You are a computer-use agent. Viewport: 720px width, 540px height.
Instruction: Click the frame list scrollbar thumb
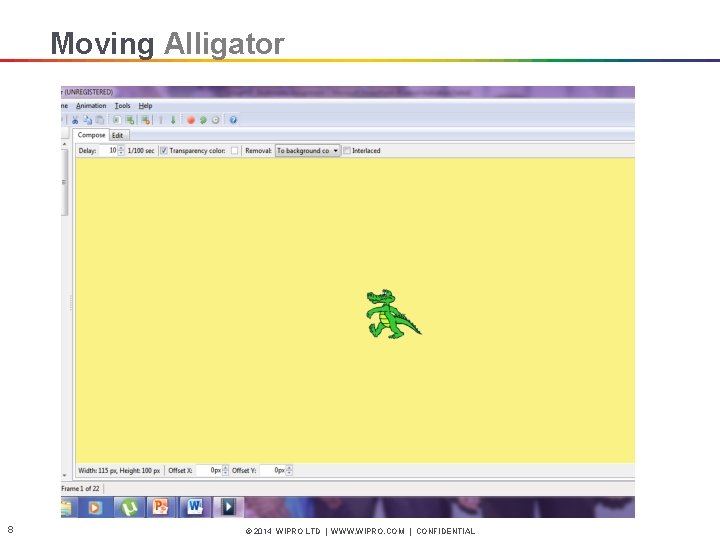[64, 182]
